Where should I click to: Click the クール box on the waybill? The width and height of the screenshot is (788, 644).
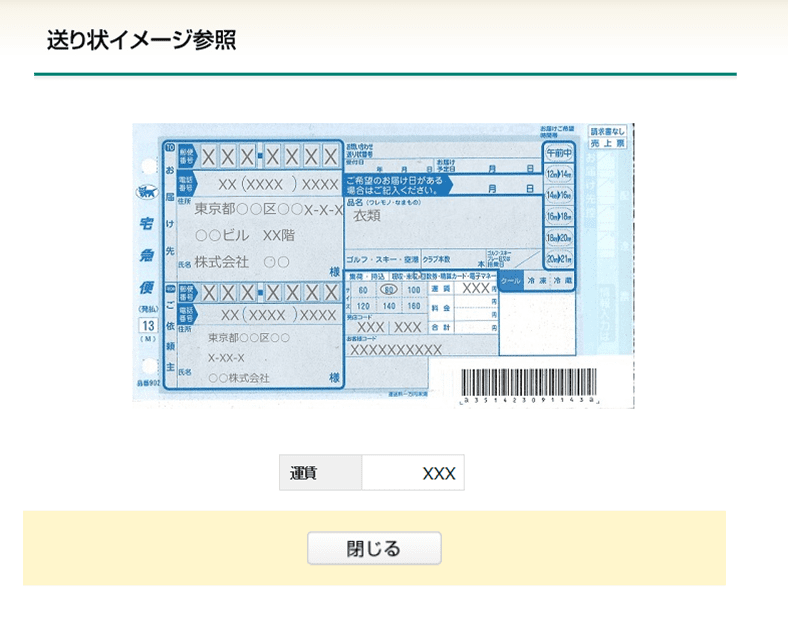pos(511,282)
